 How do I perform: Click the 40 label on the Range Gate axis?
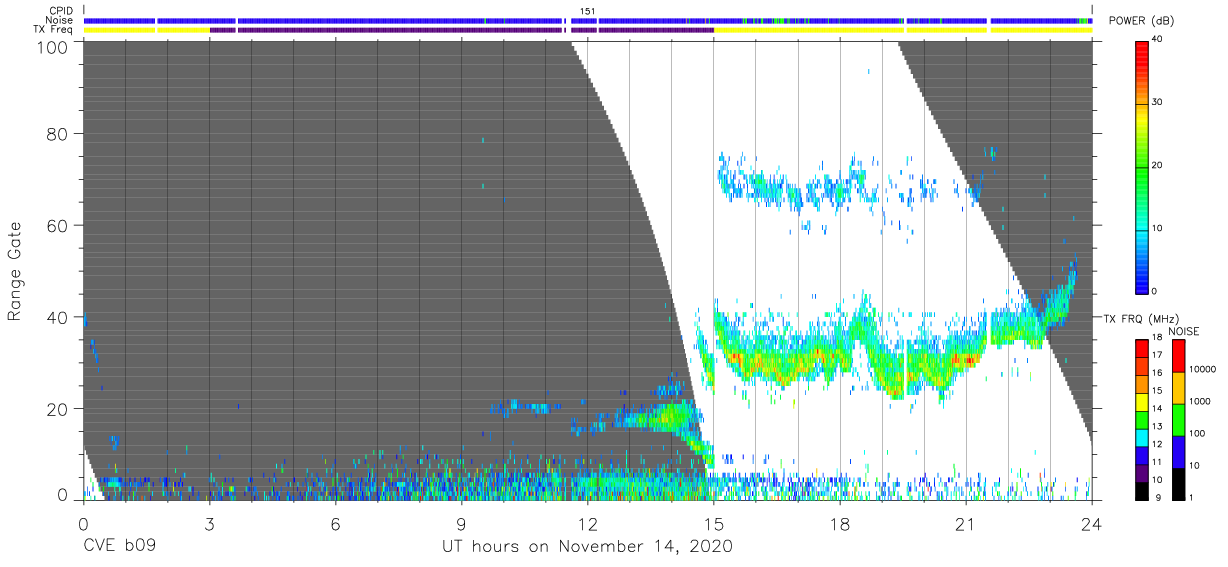57,318
